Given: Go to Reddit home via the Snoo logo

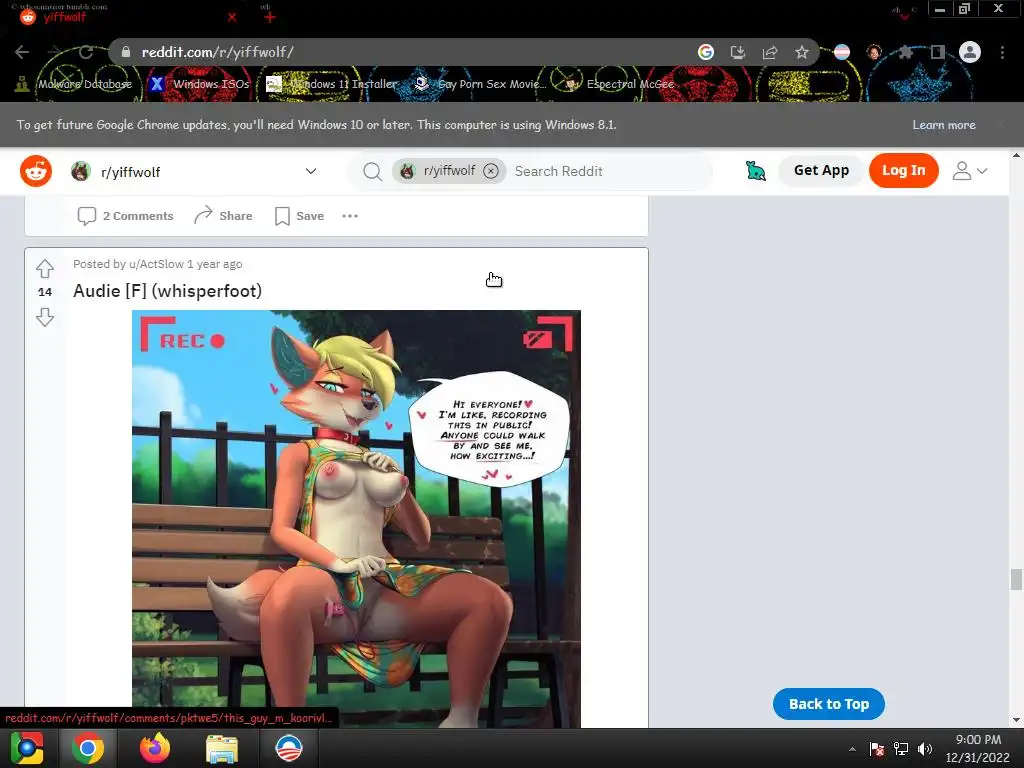Looking at the screenshot, I should (x=36, y=171).
